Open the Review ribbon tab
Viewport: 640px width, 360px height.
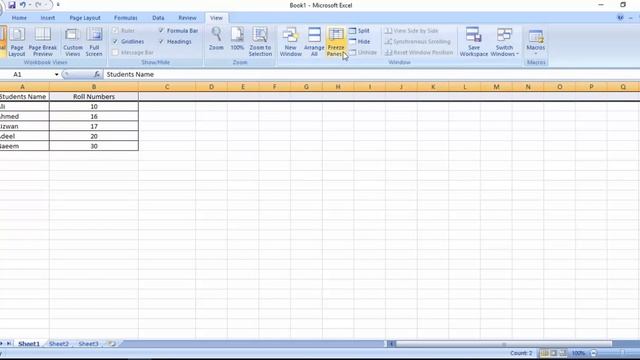click(x=187, y=18)
